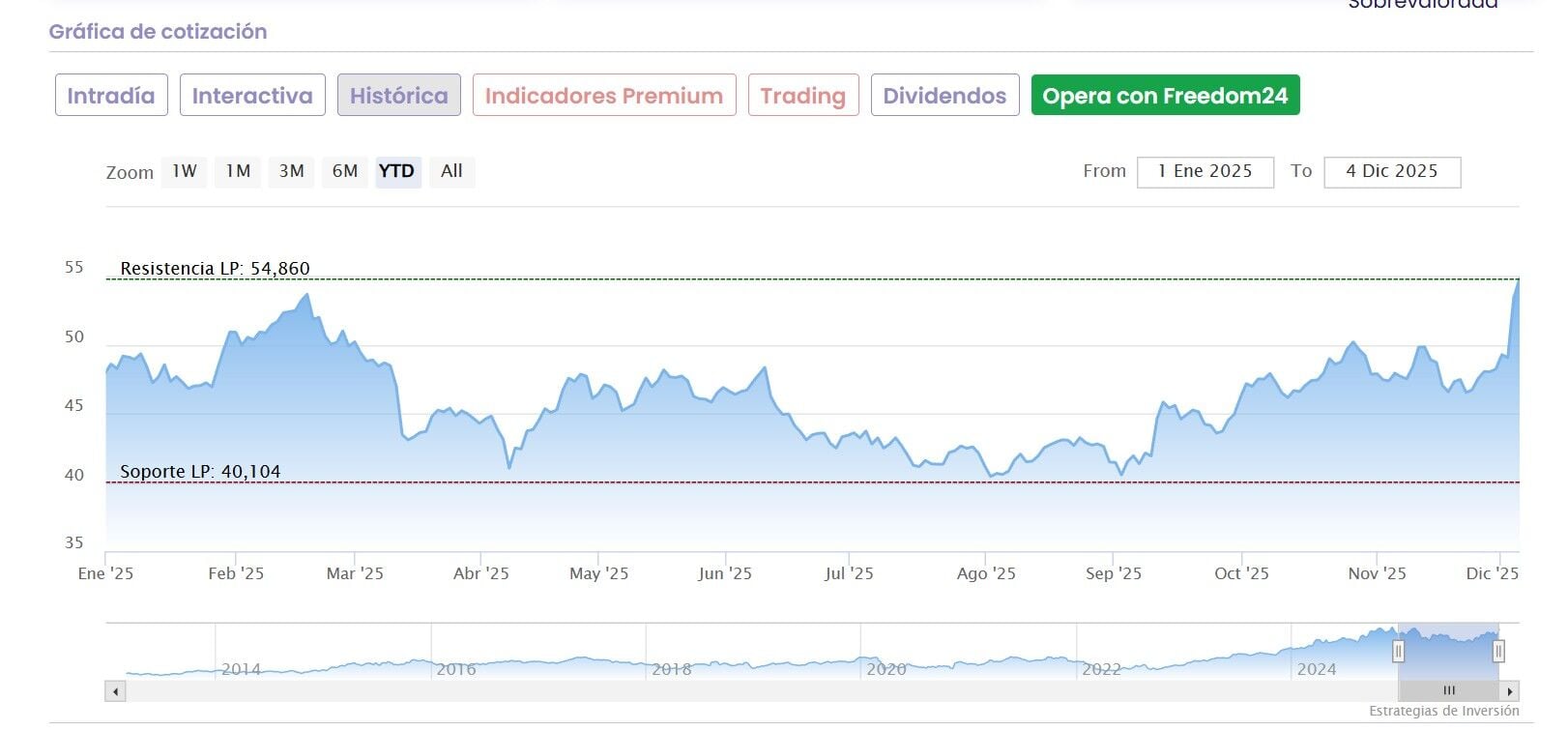The width and height of the screenshot is (1568, 731).
Task: Go to the Trading tab
Action: [803, 96]
